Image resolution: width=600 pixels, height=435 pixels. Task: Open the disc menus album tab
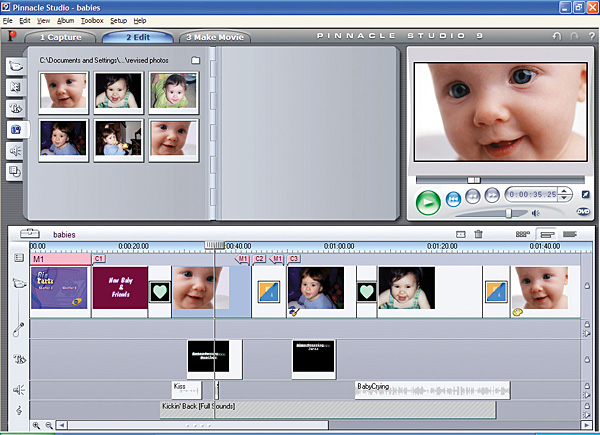point(16,172)
